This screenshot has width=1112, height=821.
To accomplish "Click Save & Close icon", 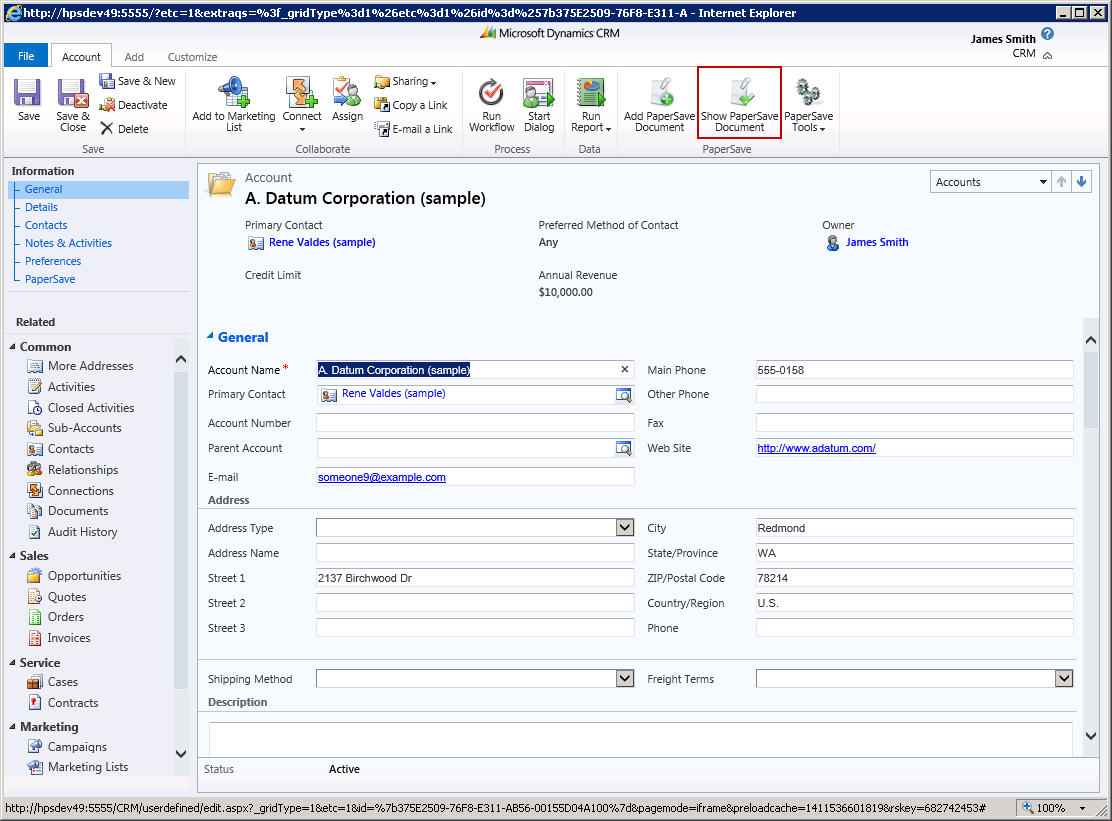I will point(73,105).
